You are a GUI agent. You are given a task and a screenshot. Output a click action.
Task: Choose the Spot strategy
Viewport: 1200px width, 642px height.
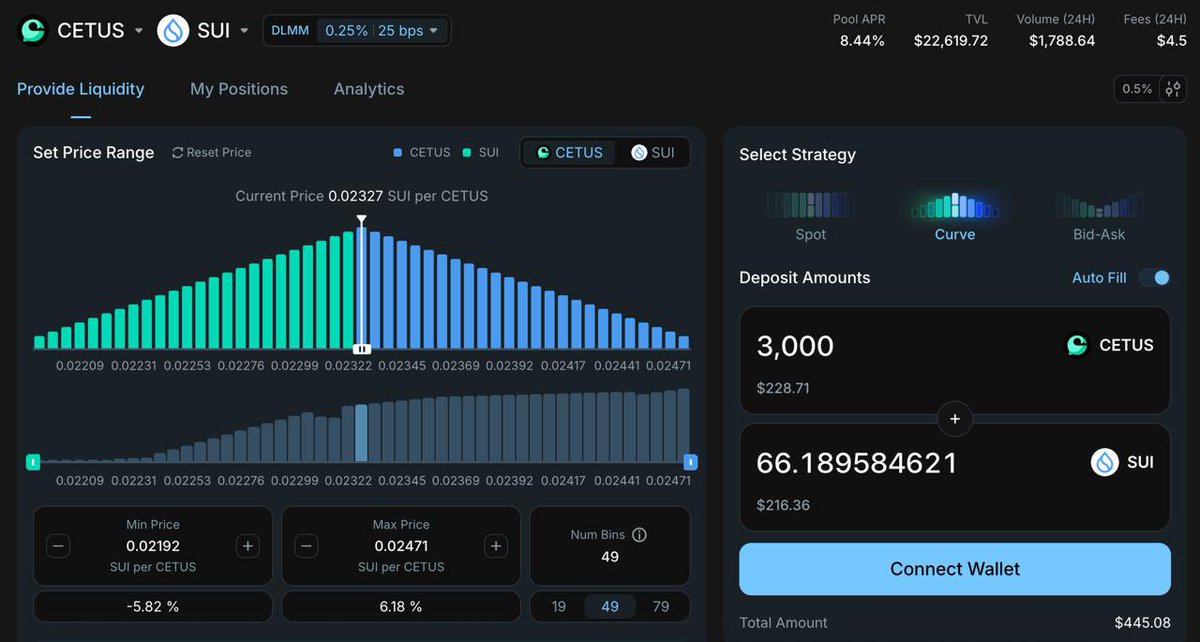(x=811, y=216)
